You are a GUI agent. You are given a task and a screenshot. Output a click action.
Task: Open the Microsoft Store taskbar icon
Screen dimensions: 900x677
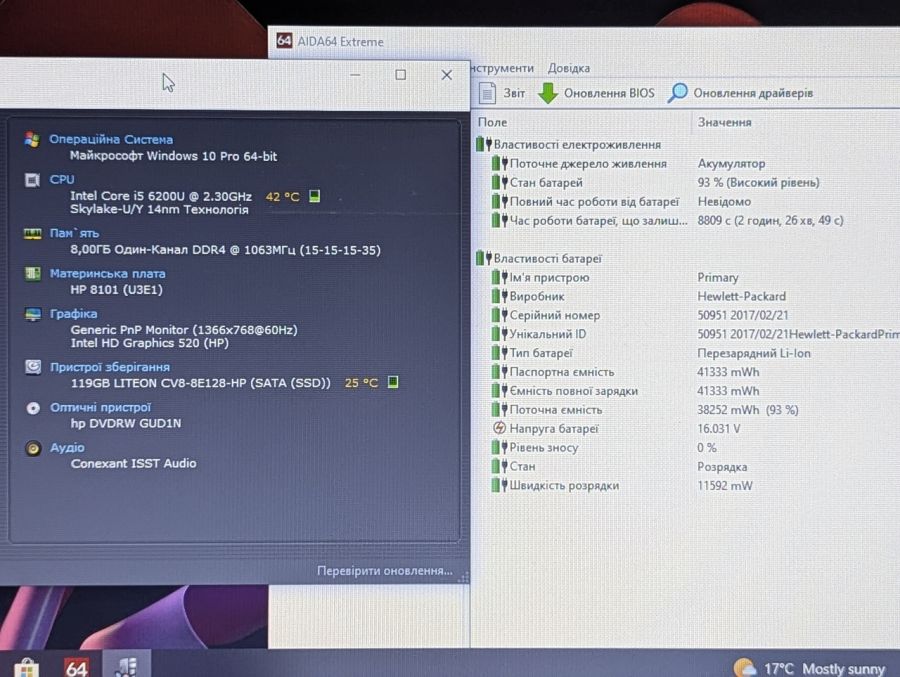pos(26,668)
